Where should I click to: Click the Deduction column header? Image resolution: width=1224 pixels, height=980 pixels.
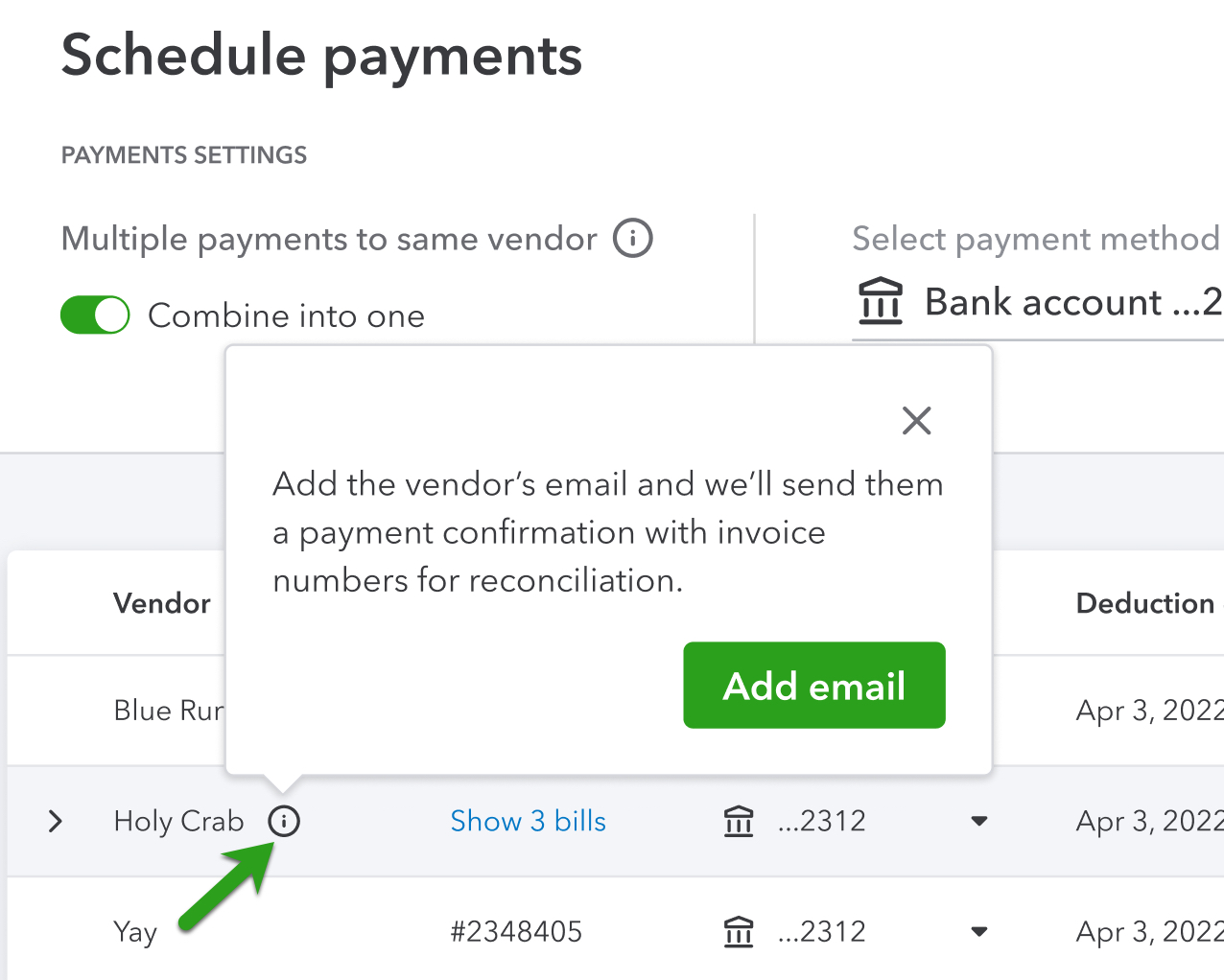click(1145, 603)
